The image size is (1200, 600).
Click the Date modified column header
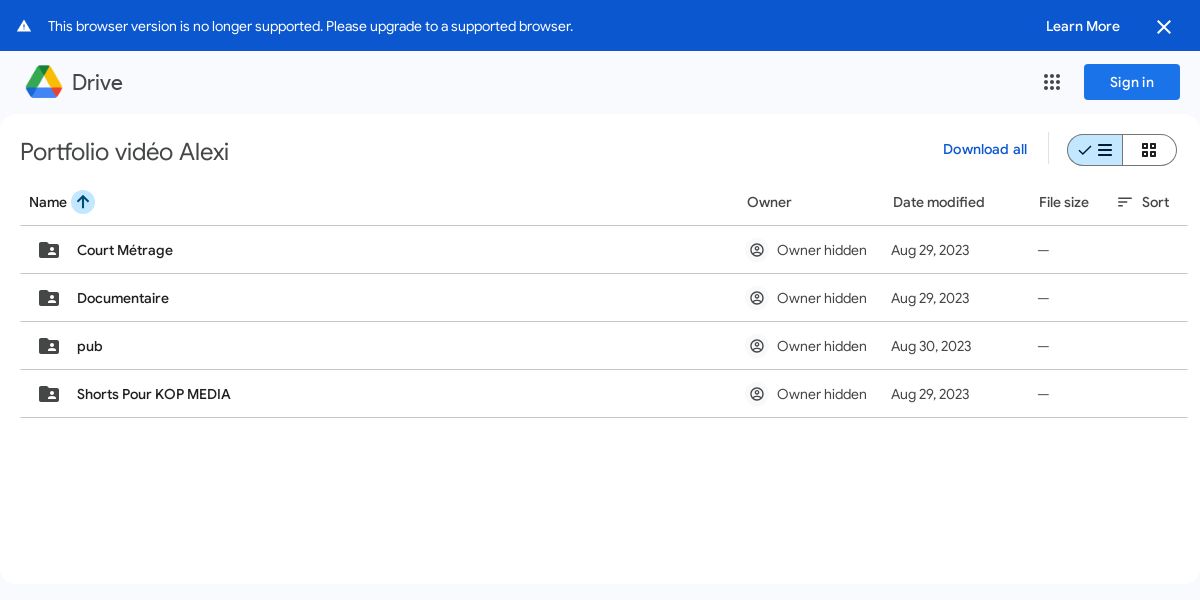tap(938, 202)
